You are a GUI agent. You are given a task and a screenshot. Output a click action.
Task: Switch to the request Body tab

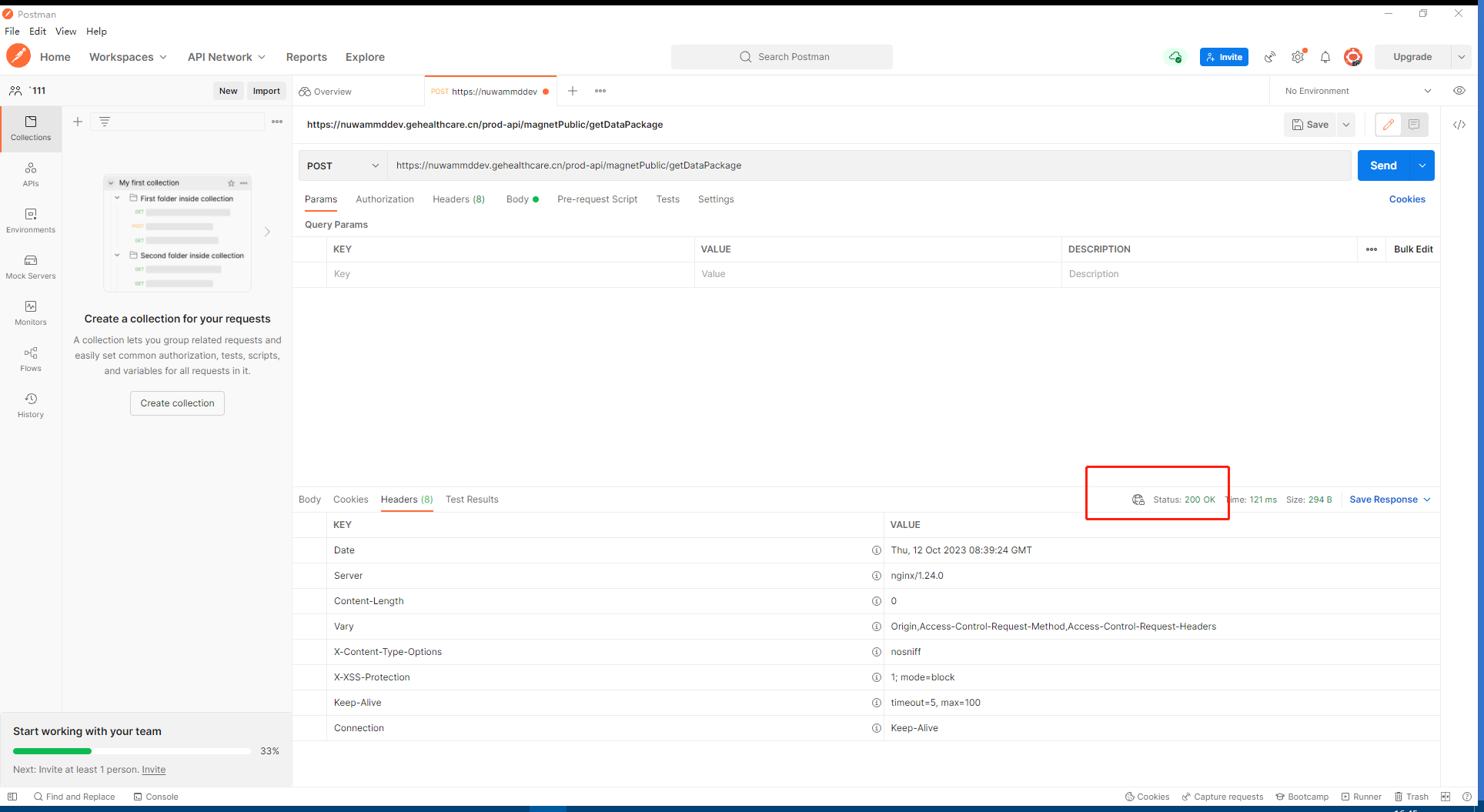coord(522,199)
